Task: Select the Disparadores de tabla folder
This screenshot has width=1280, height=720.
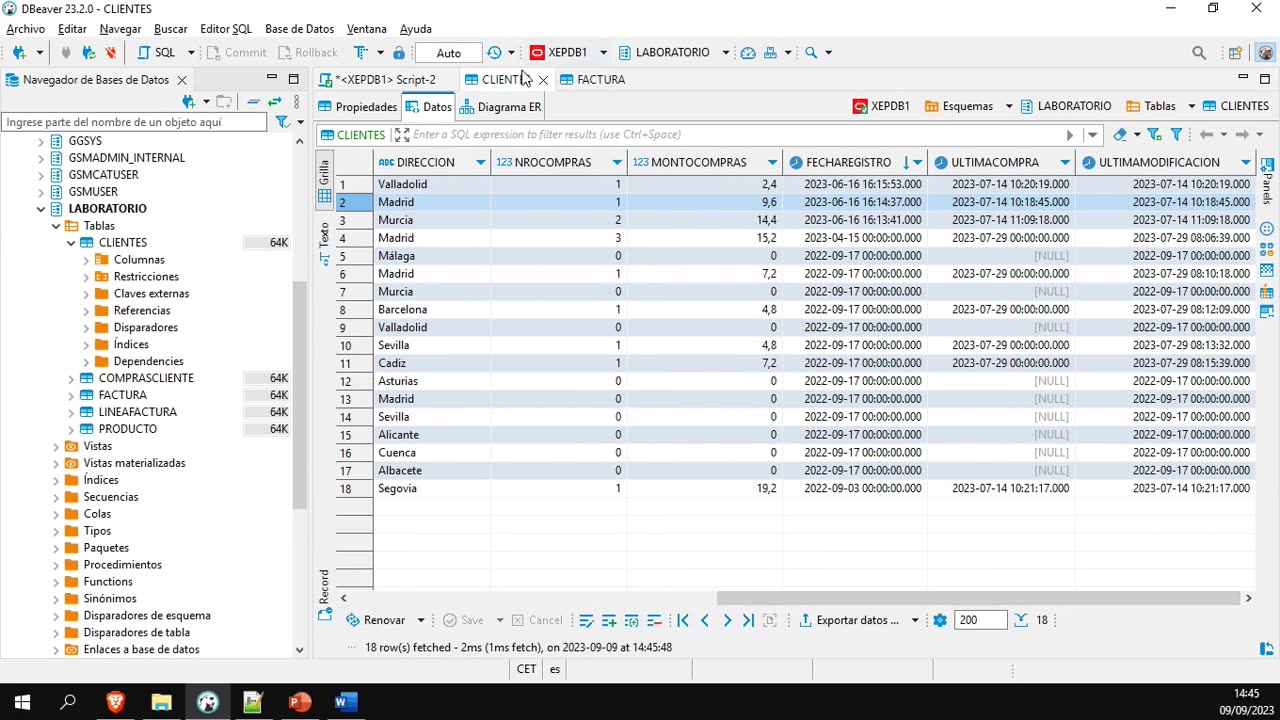Action: 136,633
